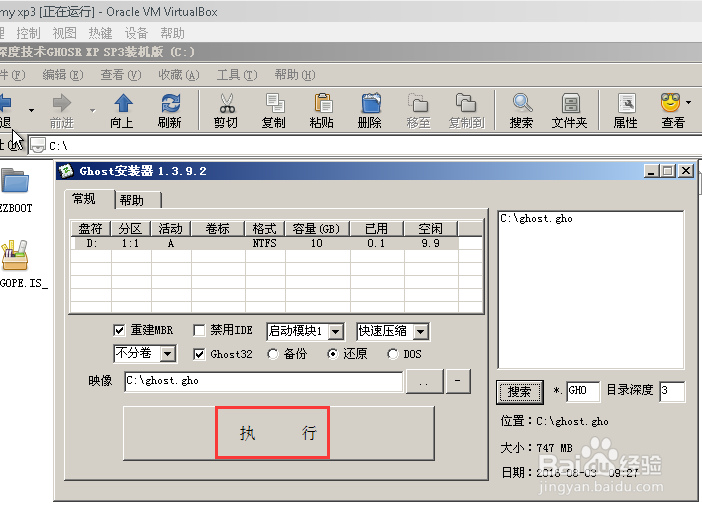
Task: Open 属性 properties icon
Action: pos(626,103)
